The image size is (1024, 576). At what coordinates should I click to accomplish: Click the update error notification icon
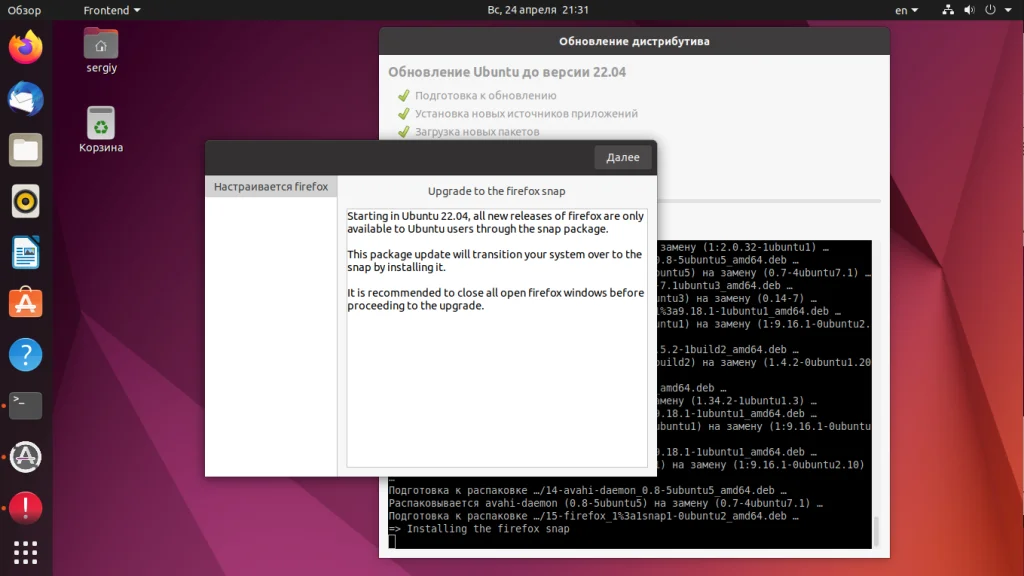[24, 508]
